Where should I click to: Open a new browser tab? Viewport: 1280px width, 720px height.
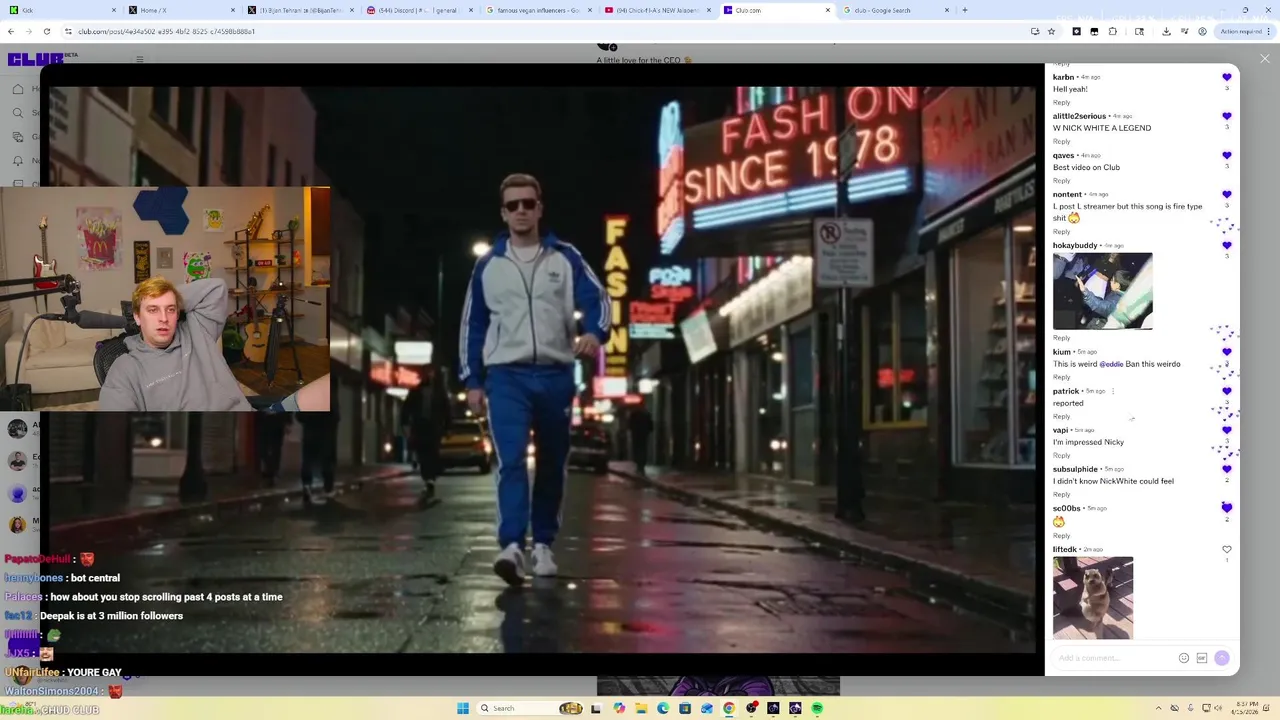(964, 10)
